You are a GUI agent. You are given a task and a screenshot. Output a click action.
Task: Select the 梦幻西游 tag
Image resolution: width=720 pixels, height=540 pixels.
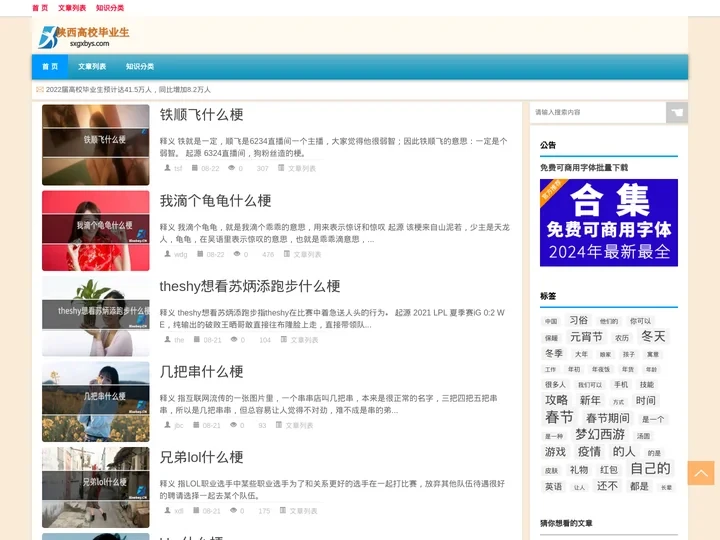point(600,434)
